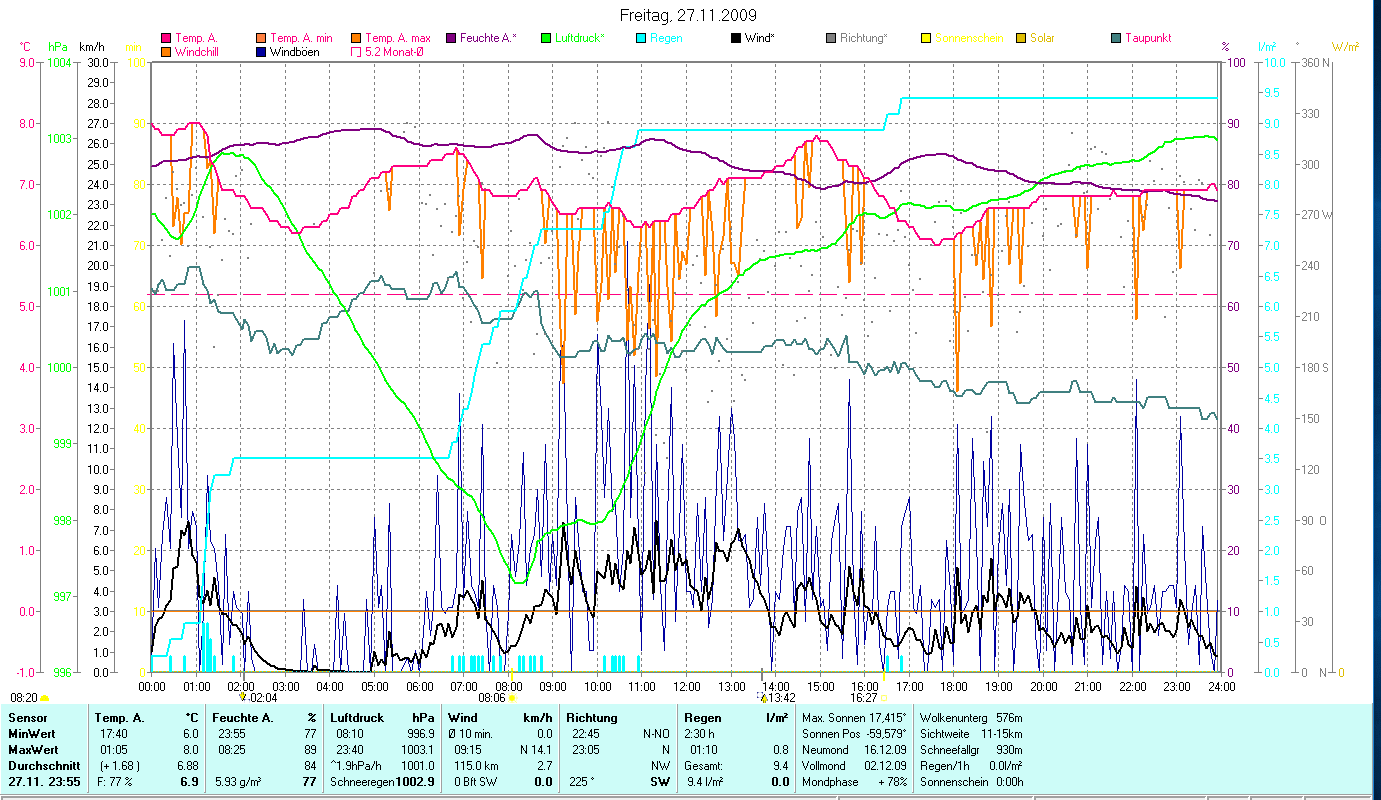Click the moon marker at 02:04
Viewport: 1381px width, 800px height.
point(242,697)
